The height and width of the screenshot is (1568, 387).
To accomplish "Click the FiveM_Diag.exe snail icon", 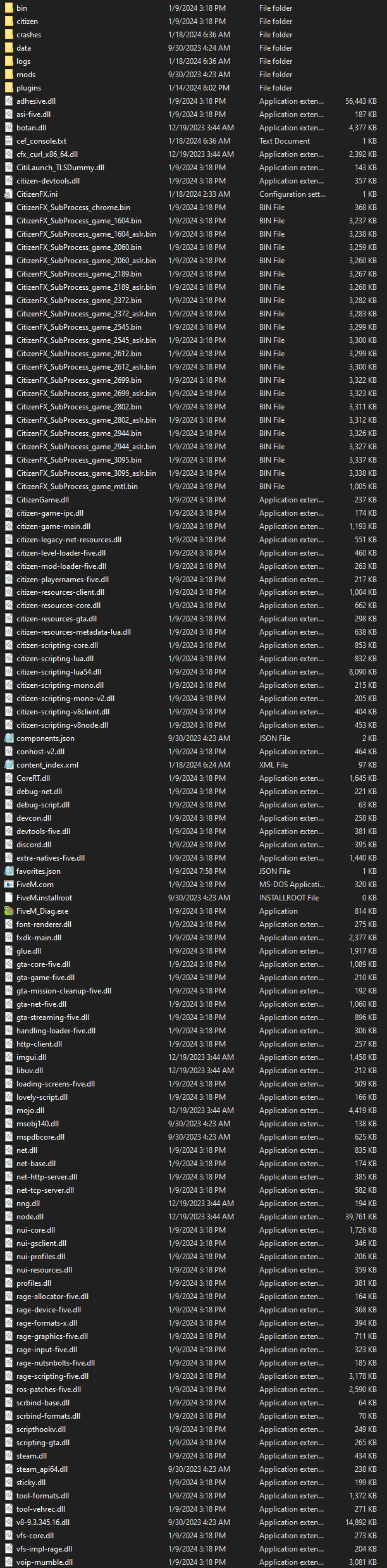I will tap(8, 911).
